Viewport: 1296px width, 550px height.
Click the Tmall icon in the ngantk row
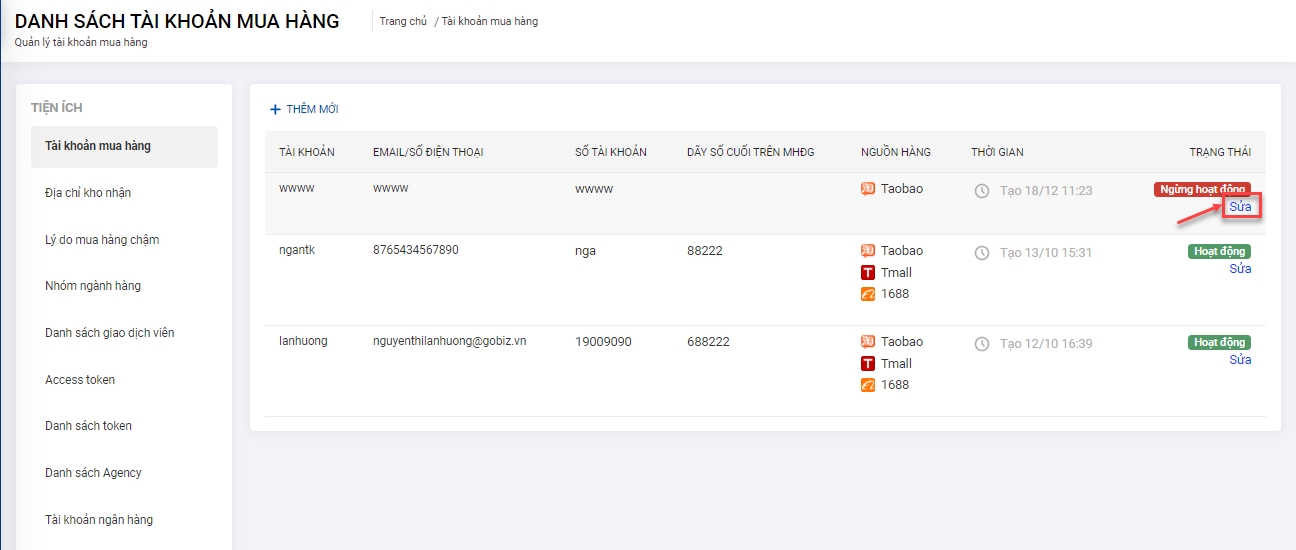[x=868, y=272]
